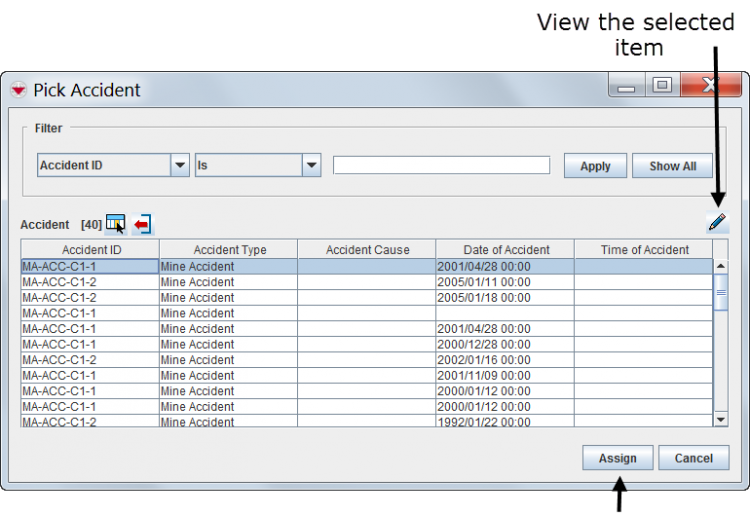Click the table scrollbar up arrow
Image resolution: width=750 pixels, height=516 pixels.
coord(721,266)
